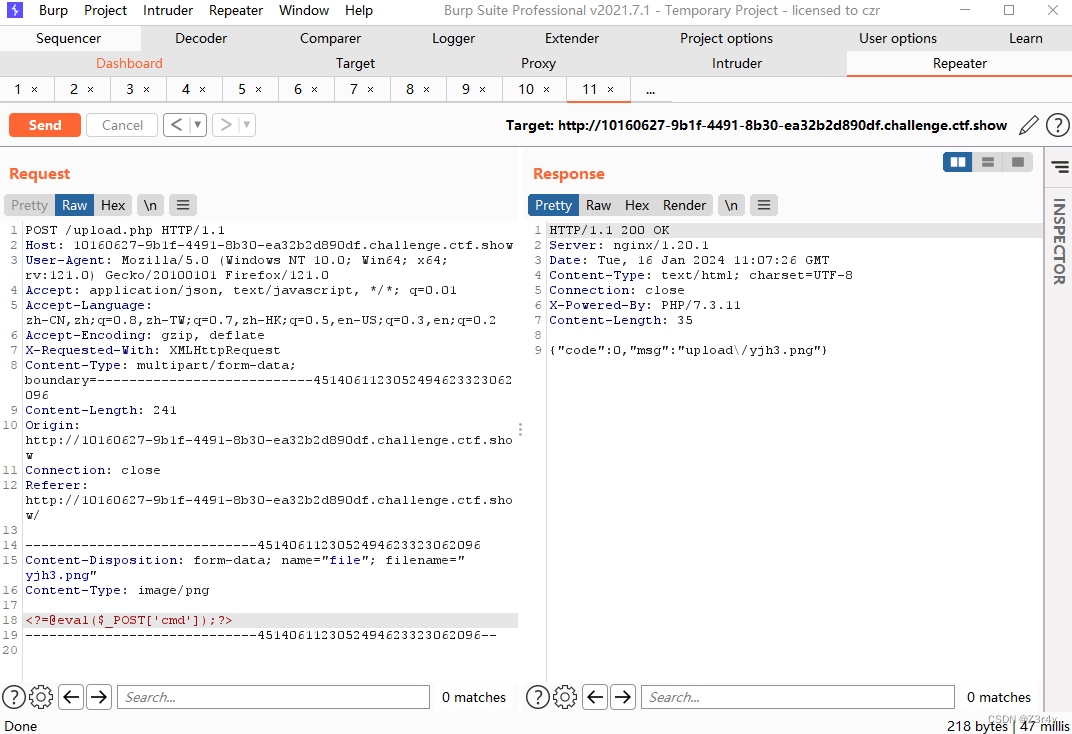Go to previous response search match
This screenshot has width=1072, height=734.
pyautogui.click(x=595, y=697)
